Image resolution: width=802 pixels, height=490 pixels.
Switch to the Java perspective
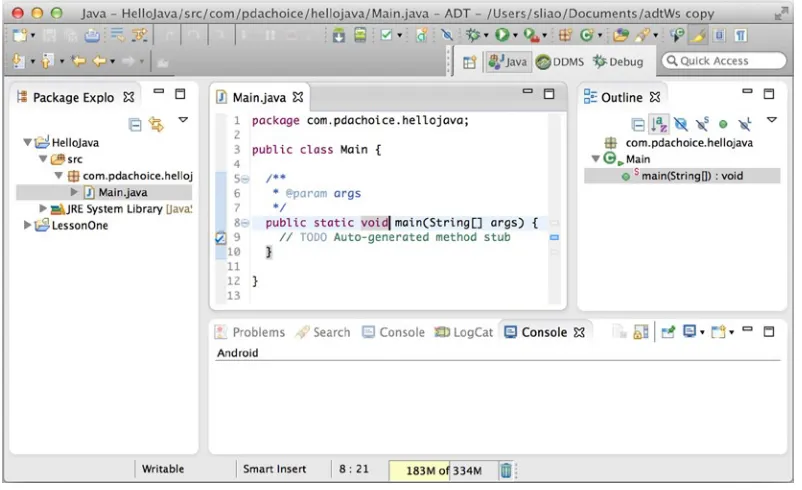[x=508, y=62]
